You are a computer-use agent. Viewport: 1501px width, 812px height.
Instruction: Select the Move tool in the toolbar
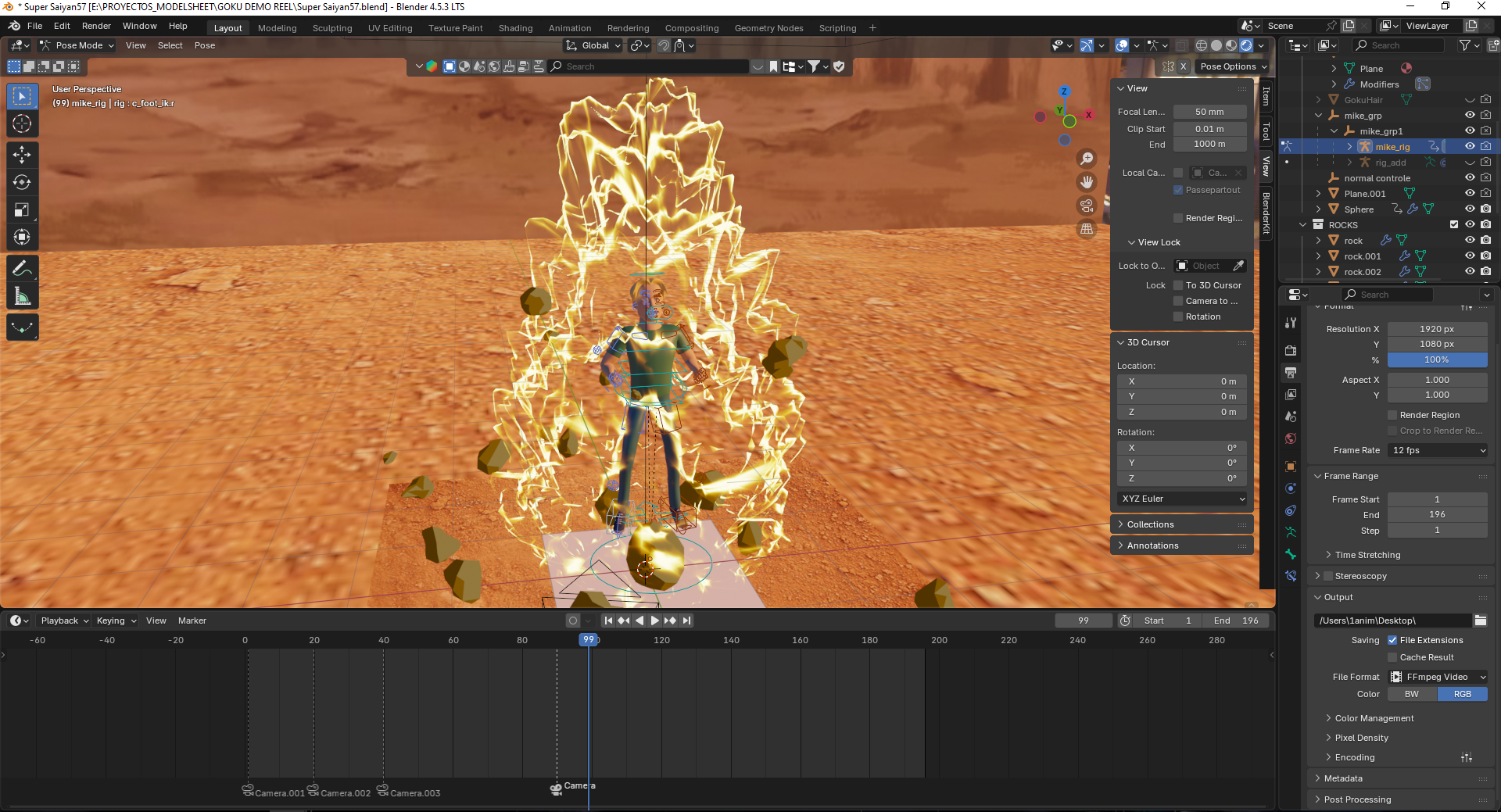point(22,155)
